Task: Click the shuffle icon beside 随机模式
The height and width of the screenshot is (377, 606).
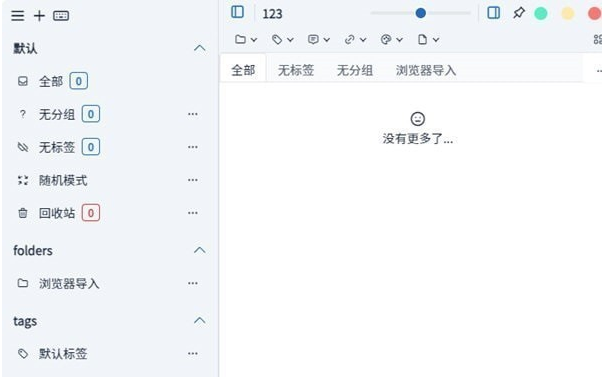Action: click(23, 180)
